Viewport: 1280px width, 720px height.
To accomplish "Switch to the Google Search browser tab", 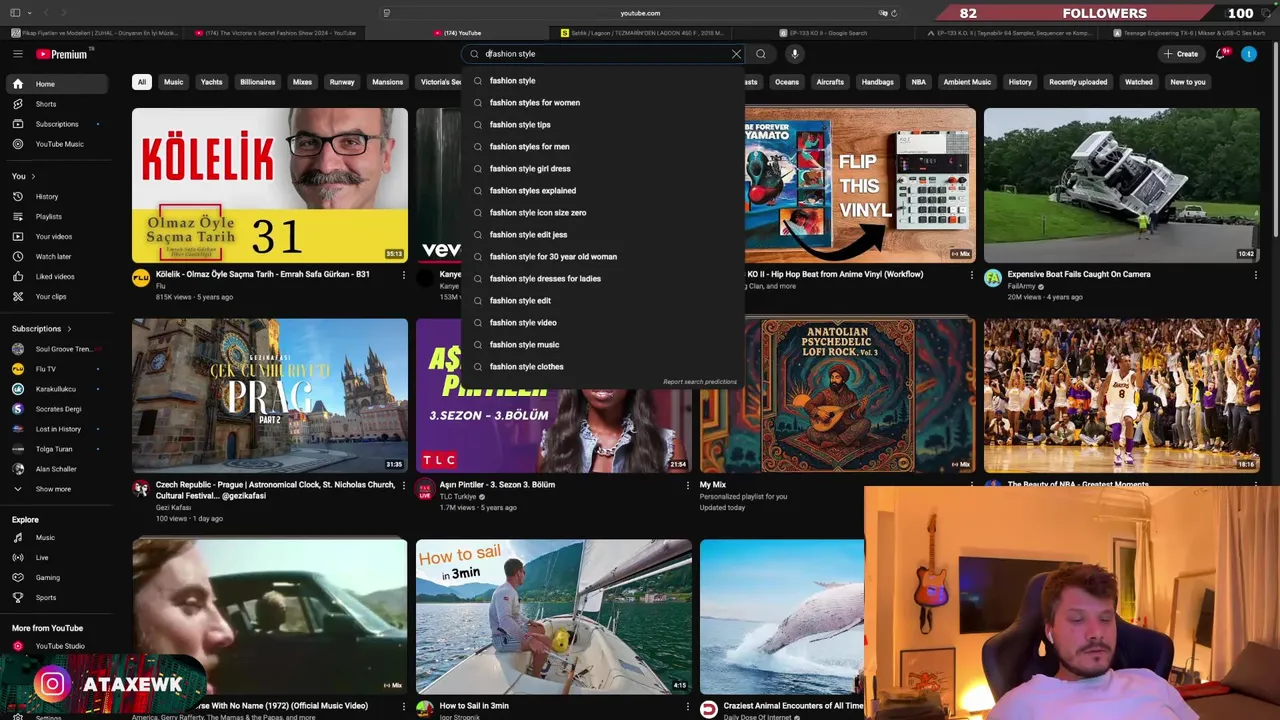I will [823, 33].
